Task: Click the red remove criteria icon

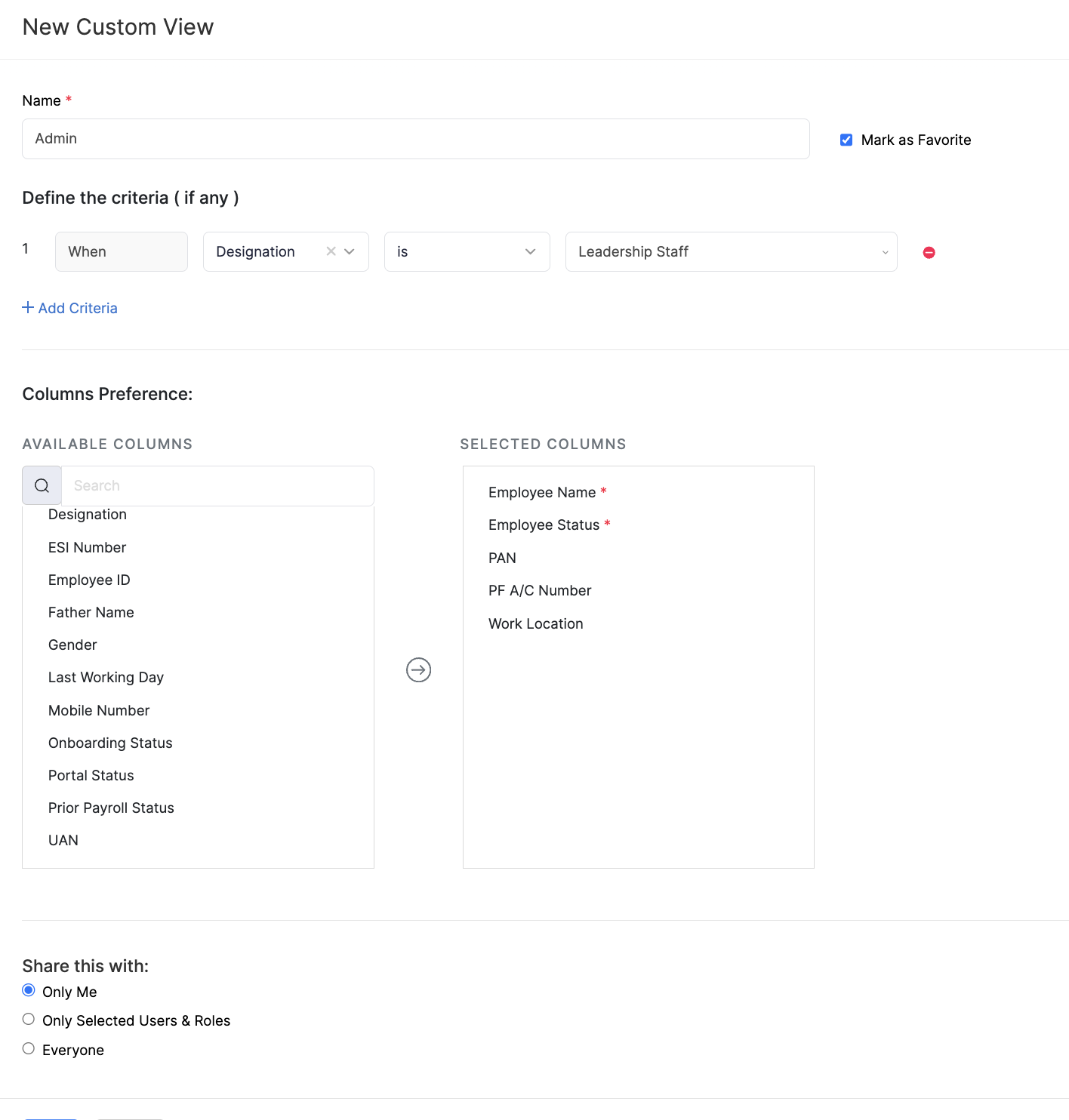Action: 929,253
